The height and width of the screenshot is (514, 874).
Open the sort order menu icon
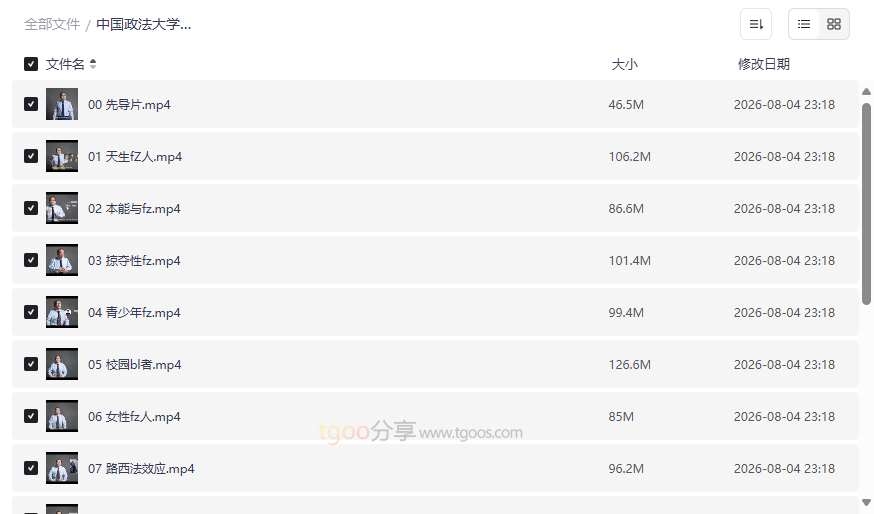click(756, 24)
